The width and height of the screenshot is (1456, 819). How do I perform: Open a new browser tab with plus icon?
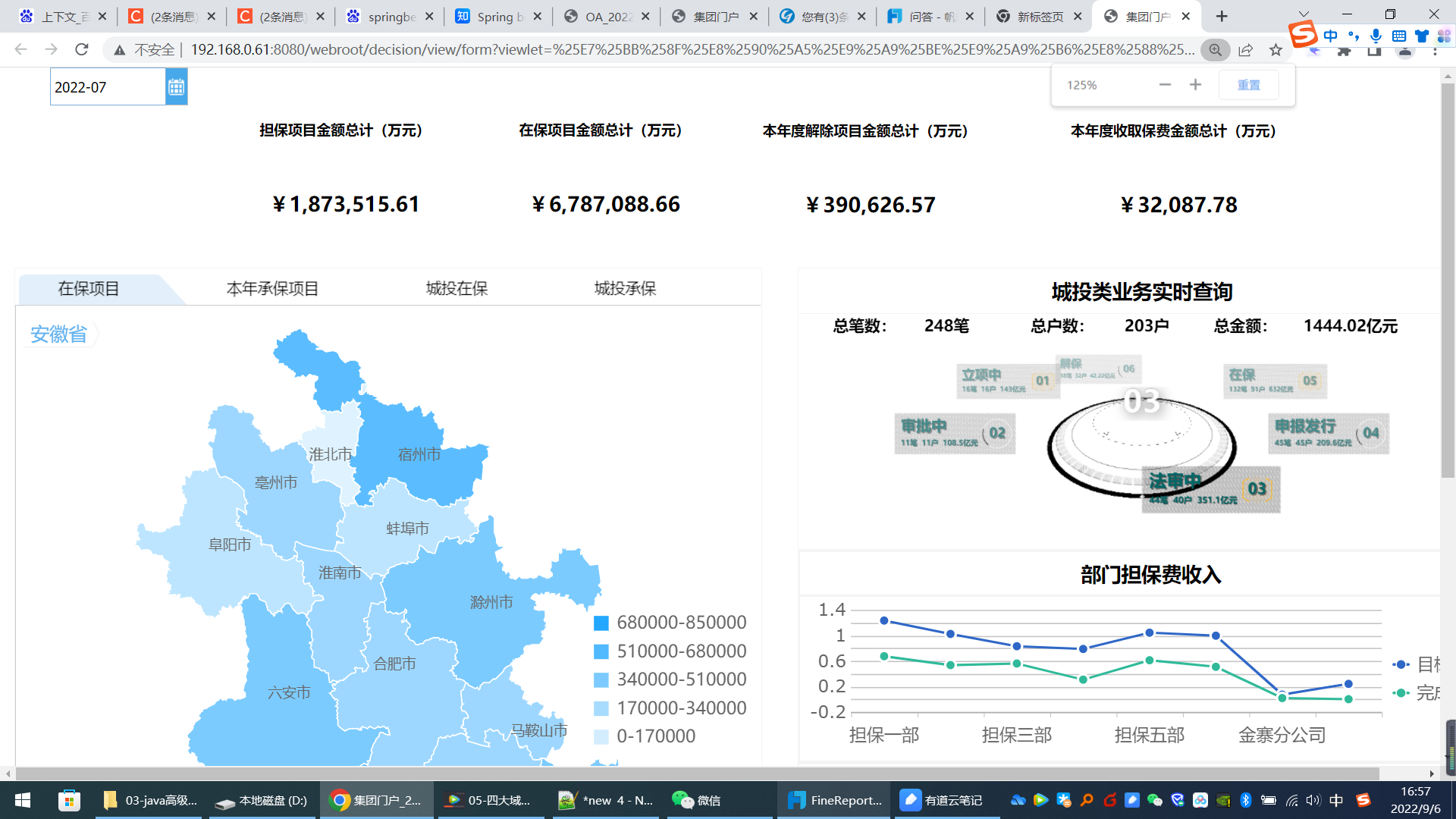(1222, 16)
